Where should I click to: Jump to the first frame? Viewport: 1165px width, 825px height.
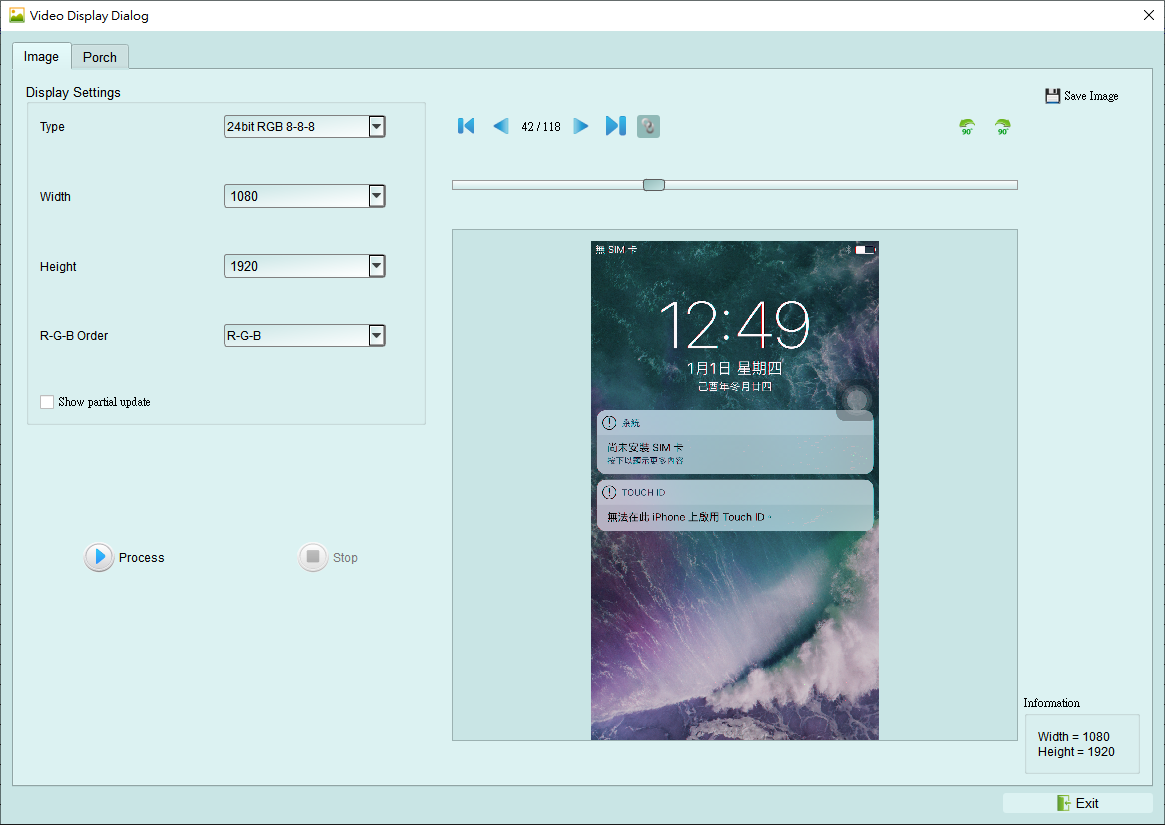(466, 126)
